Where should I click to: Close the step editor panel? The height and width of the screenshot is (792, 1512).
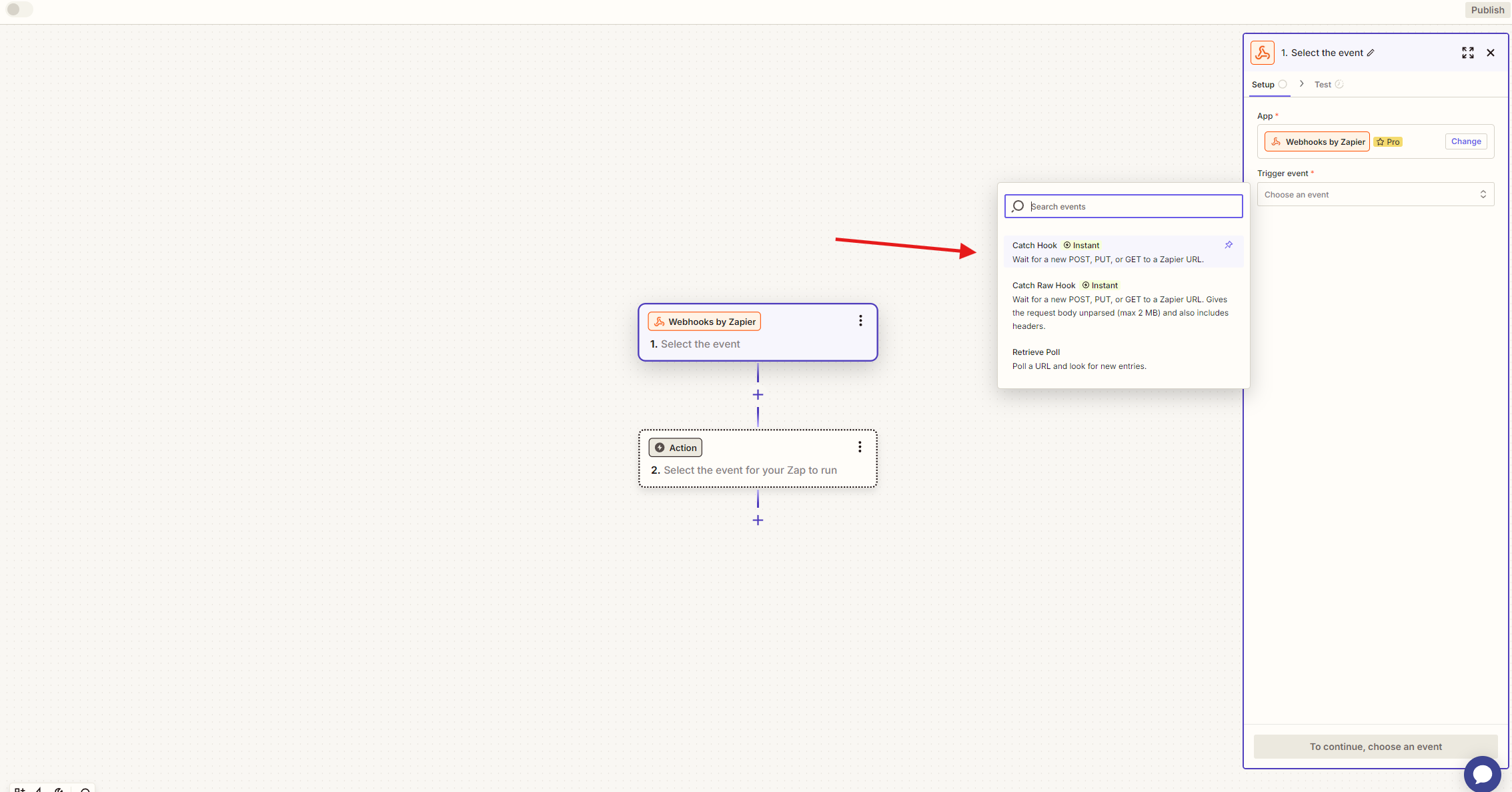(x=1491, y=53)
